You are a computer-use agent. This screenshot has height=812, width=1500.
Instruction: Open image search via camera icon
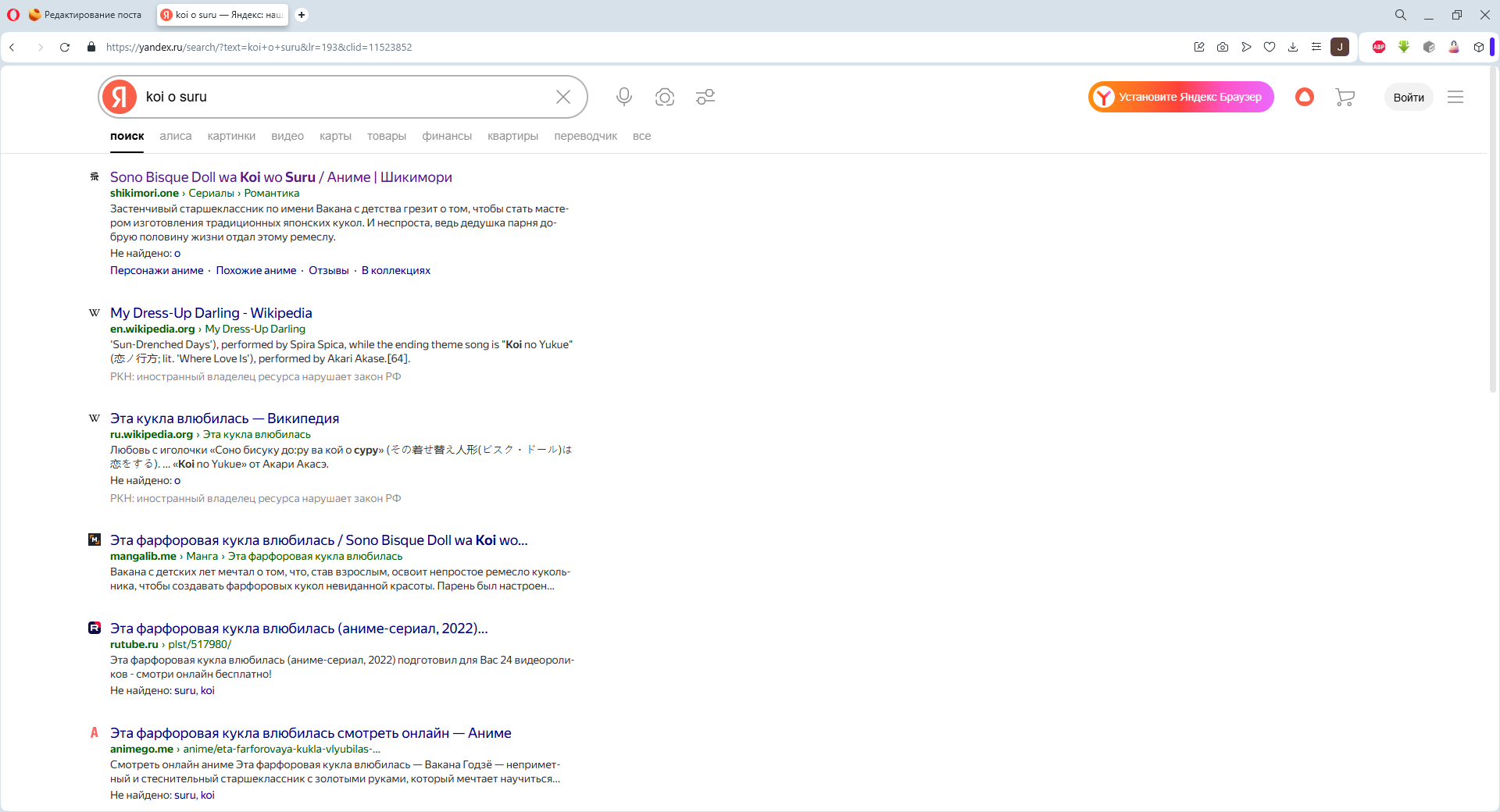tap(665, 97)
